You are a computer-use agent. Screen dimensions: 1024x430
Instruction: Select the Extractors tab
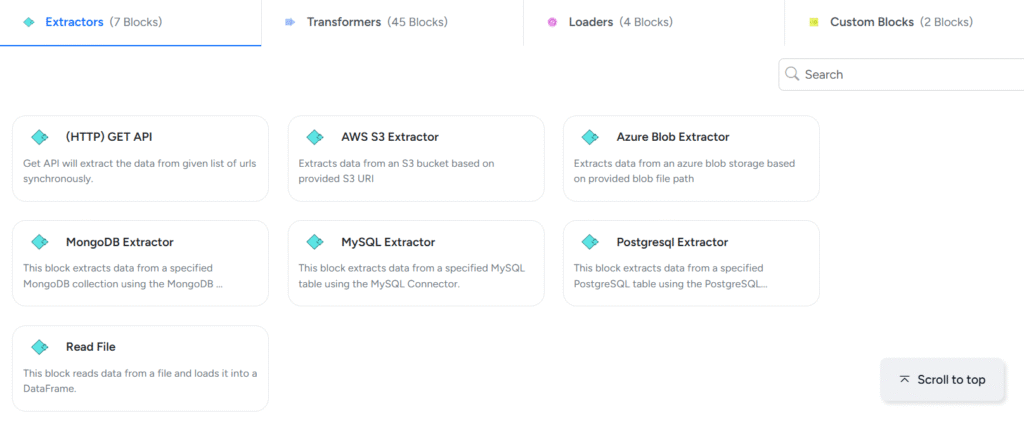[x=103, y=22]
